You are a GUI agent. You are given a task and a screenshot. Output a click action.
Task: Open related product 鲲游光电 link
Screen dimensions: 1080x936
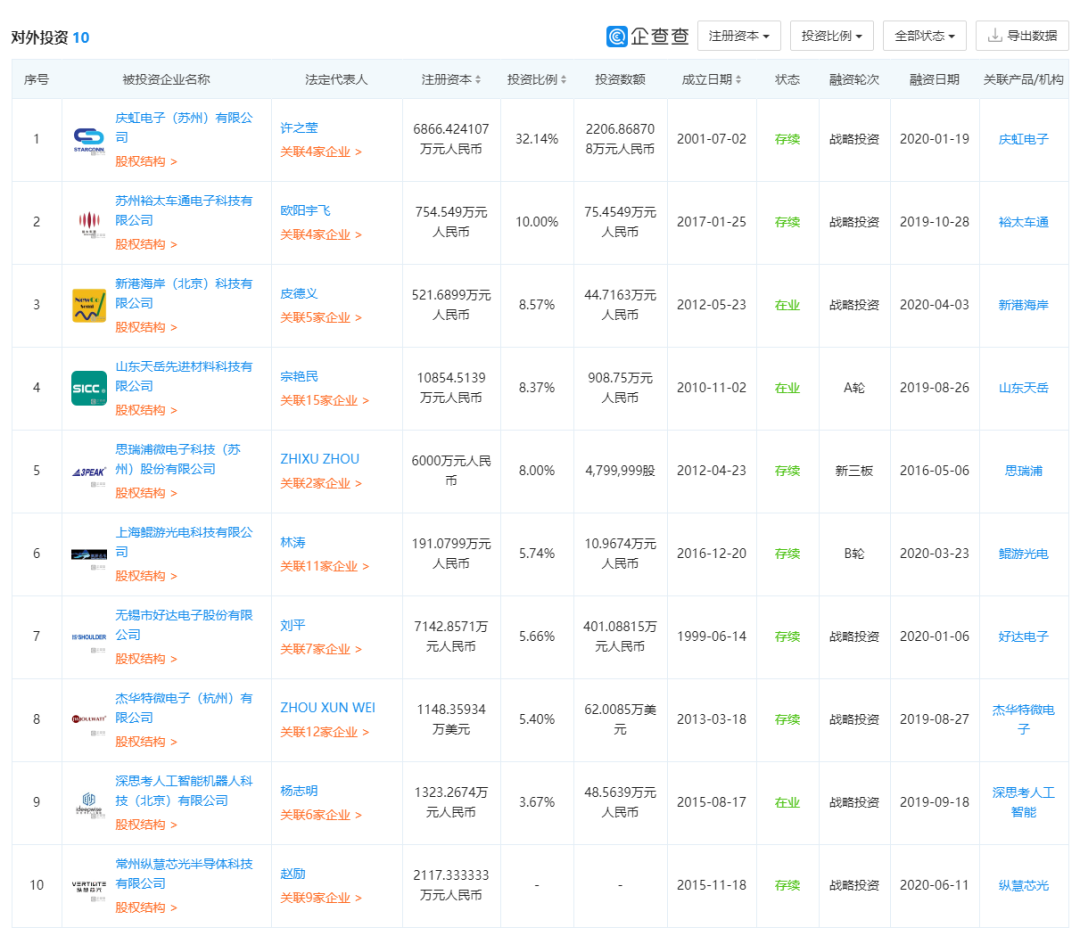1024,554
